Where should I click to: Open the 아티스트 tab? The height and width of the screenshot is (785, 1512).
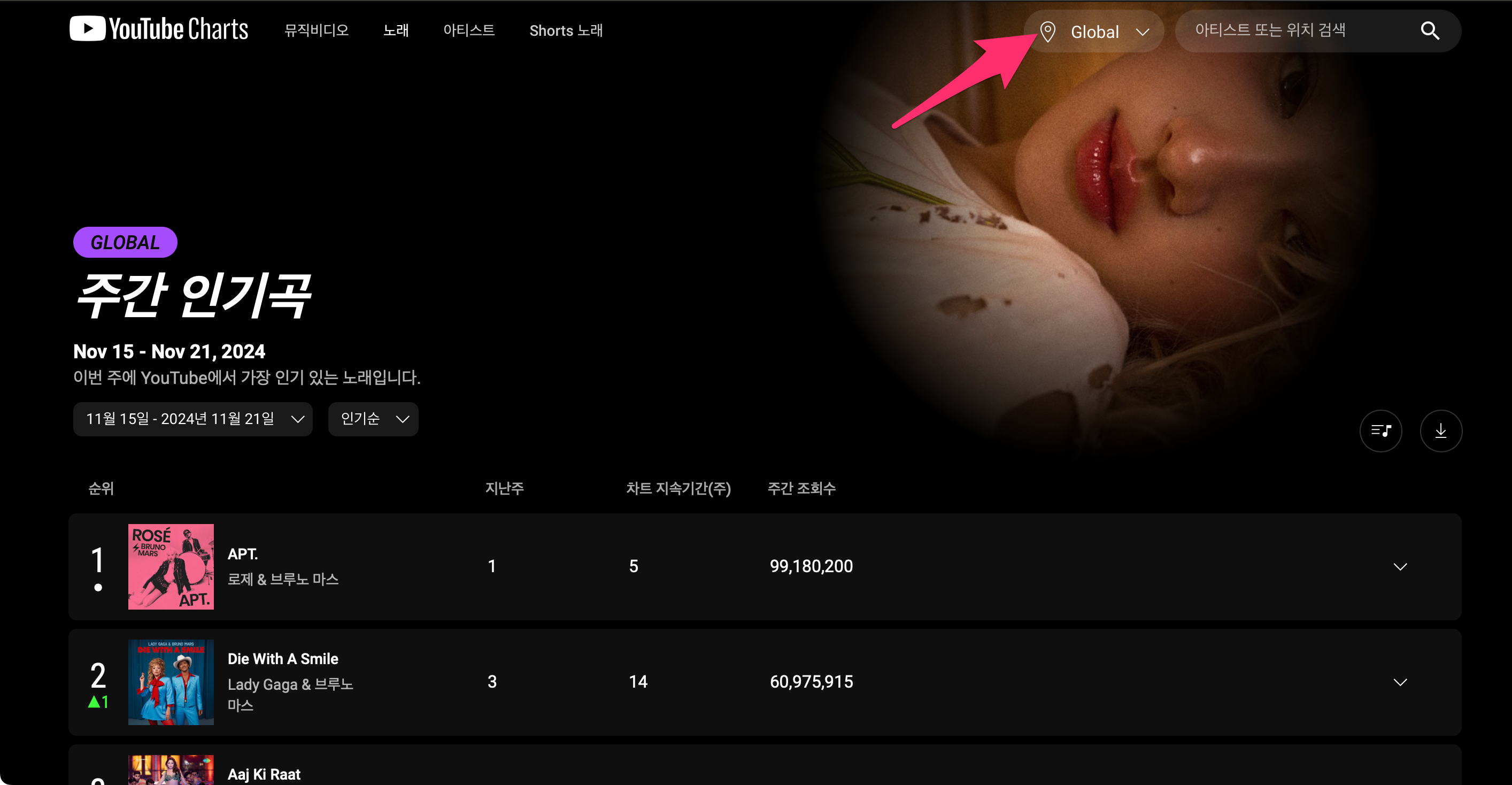(468, 30)
